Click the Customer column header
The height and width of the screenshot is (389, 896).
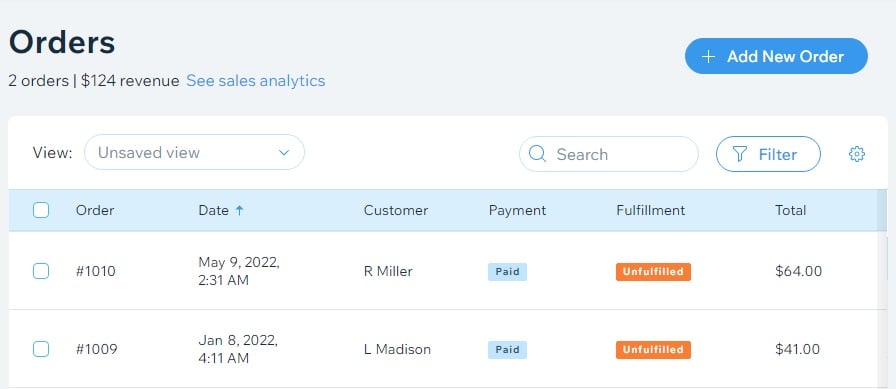(x=396, y=210)
